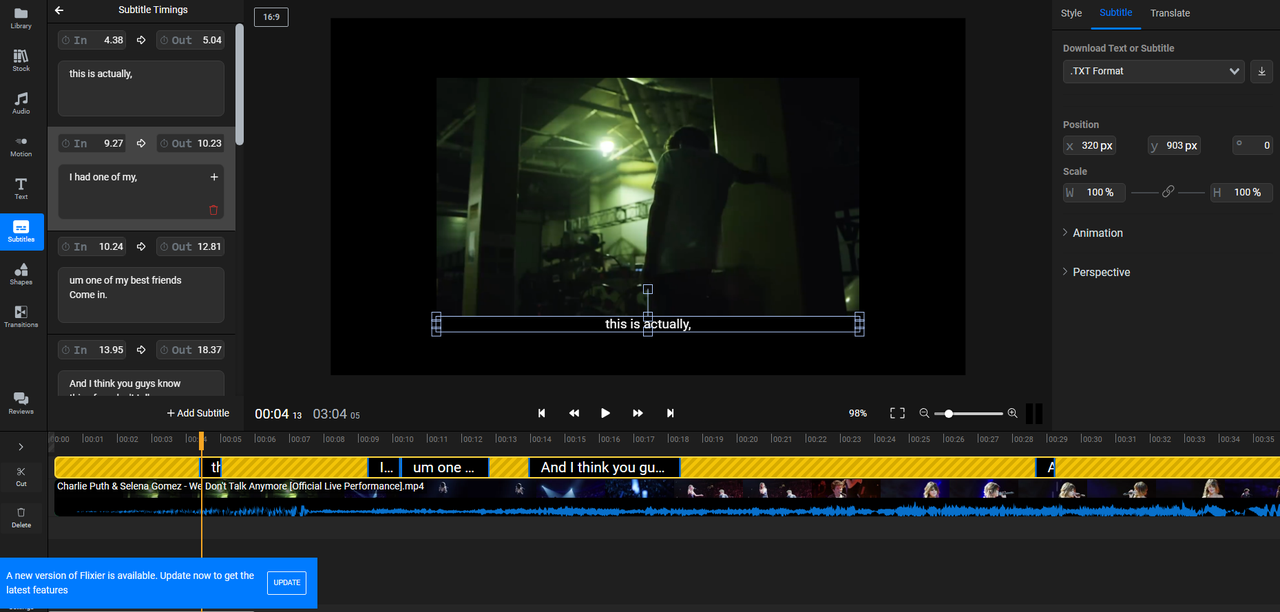Edit In time 9.27 field
The width and height of the screenshot is (1280, 612).
pos(93,143)
